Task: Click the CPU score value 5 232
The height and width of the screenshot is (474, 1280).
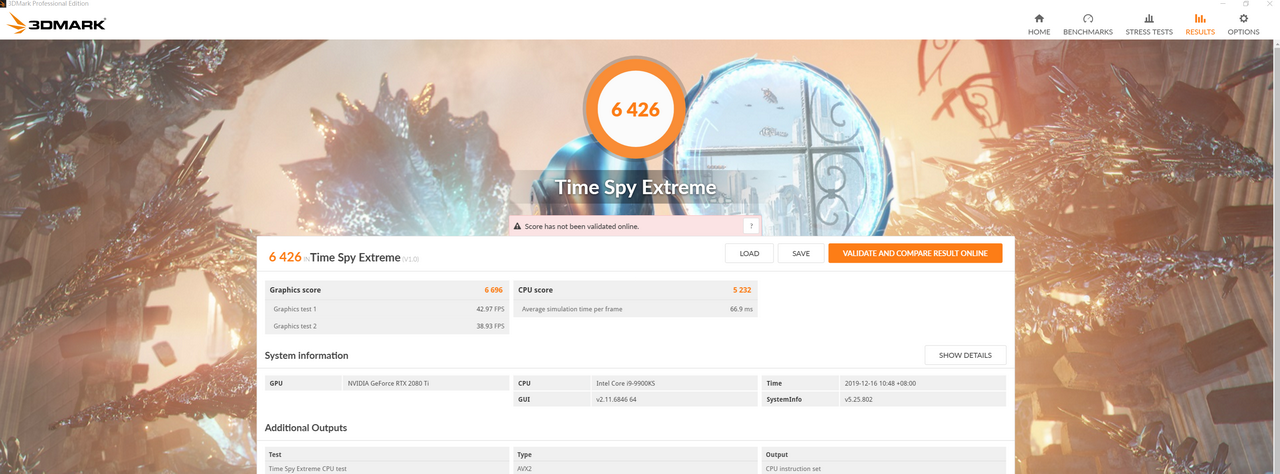Action: [x=742, y=290]
